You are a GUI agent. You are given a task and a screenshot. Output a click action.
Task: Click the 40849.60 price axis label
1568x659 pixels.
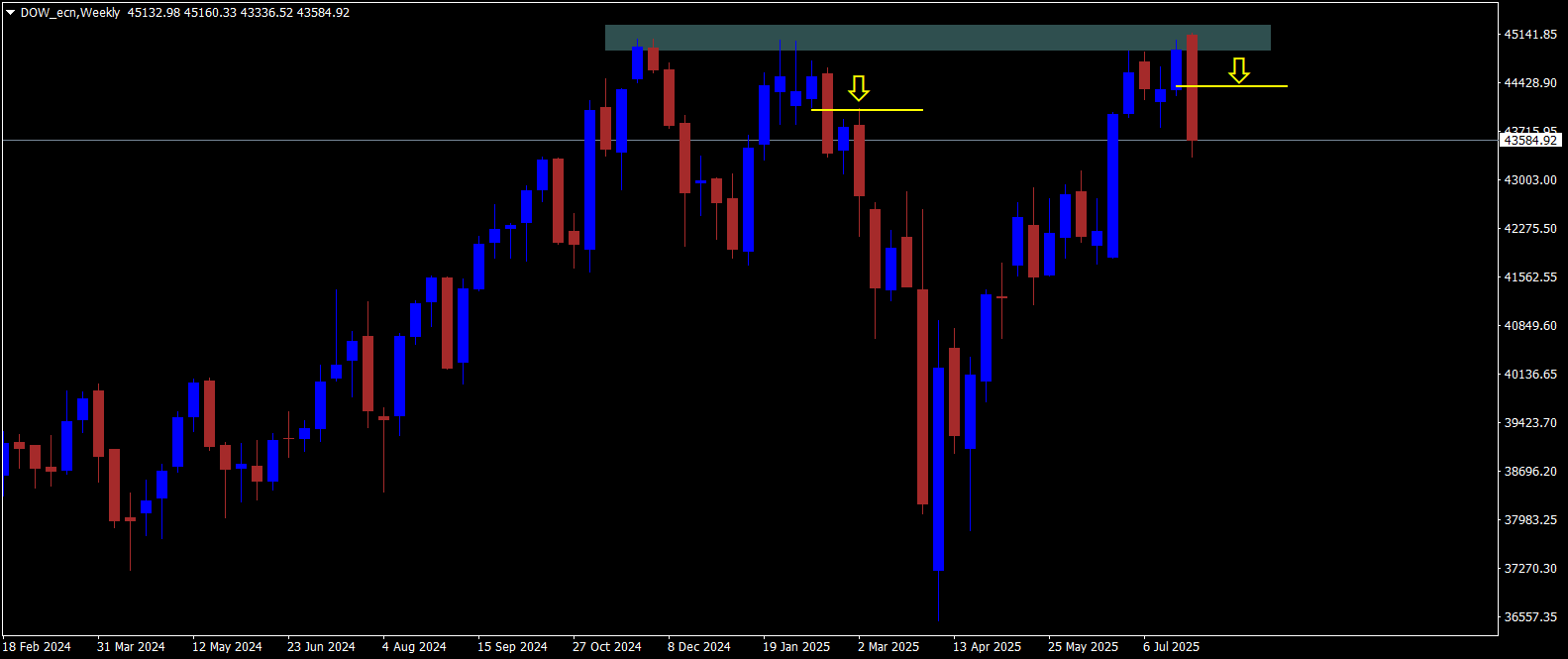click(1530, 326)
